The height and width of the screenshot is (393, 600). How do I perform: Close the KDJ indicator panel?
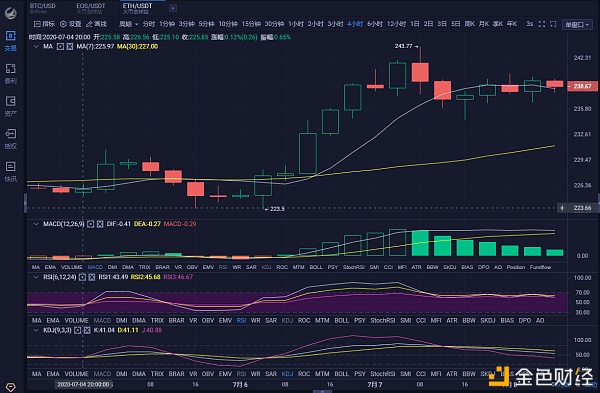click(x=87, y=330)
